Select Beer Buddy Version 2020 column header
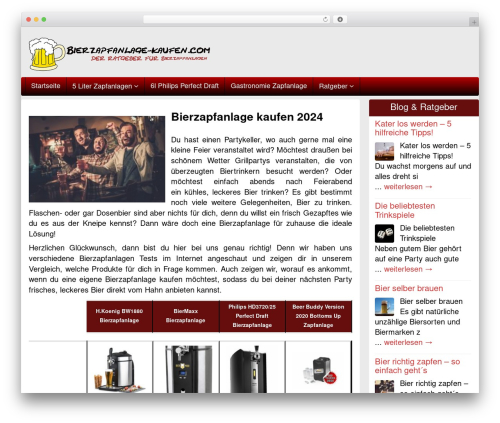This screenshot has width=500, height=423. (318, 316)
